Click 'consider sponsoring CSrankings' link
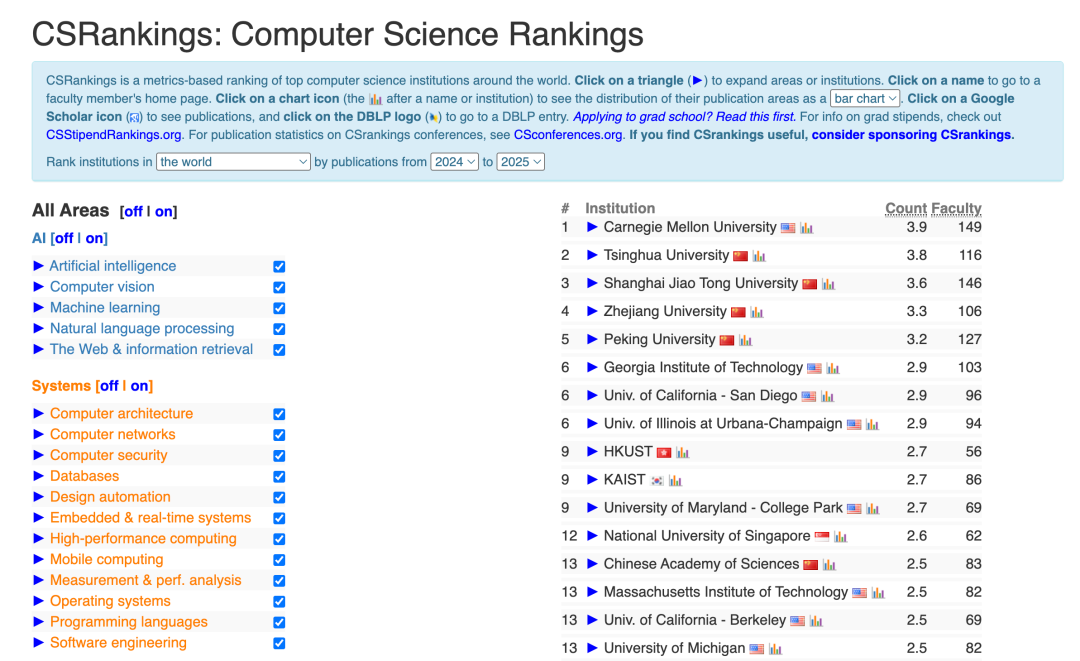This screenshot has height=661, width=1080. pos(911,135)
